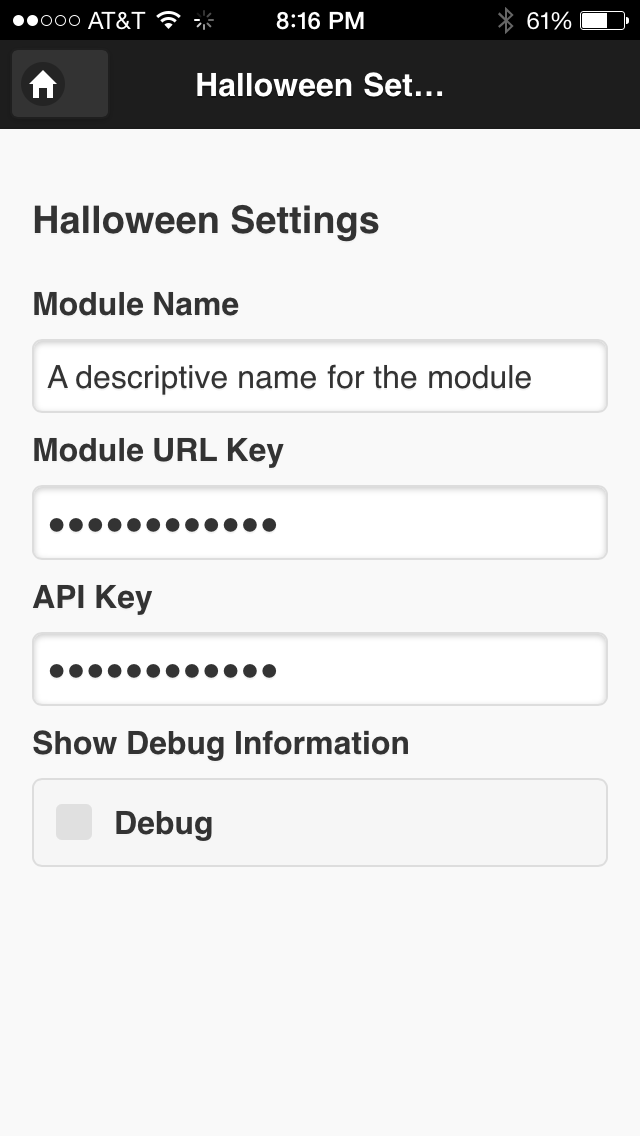Viewport: 640px width, 1136px height.
Task: Tap the 61% battery percentage text
Action: [548, 20]
